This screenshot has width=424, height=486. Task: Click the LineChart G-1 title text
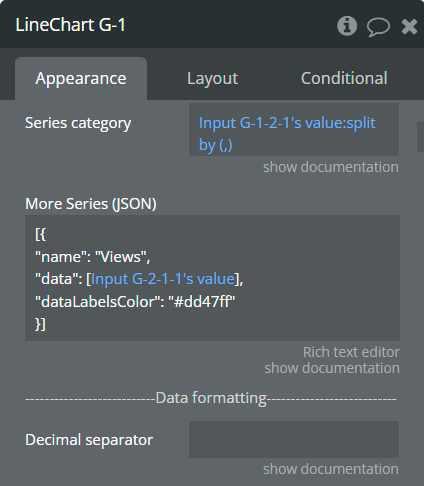tap(70, 25)
